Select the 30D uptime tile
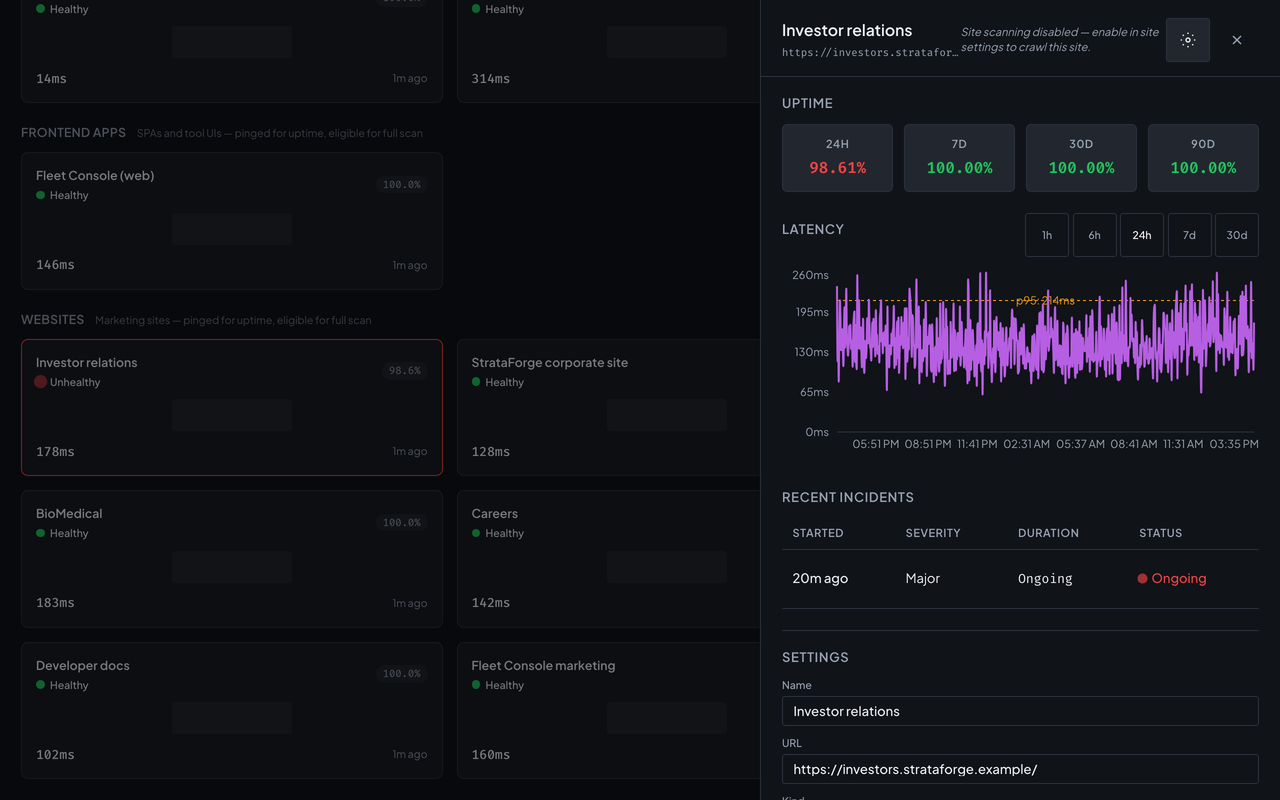 [1081, 158]
